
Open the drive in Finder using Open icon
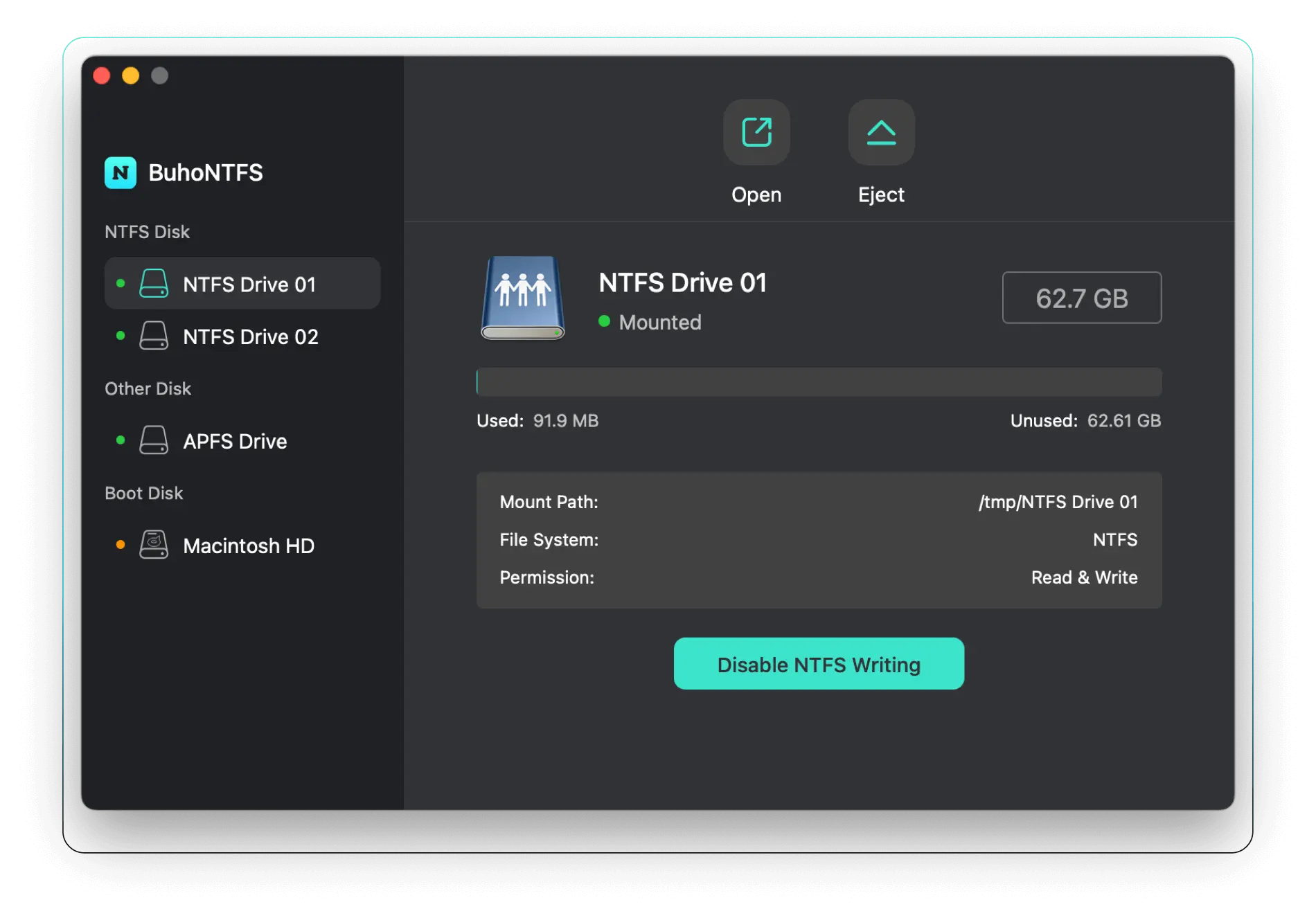coord(756,132)
